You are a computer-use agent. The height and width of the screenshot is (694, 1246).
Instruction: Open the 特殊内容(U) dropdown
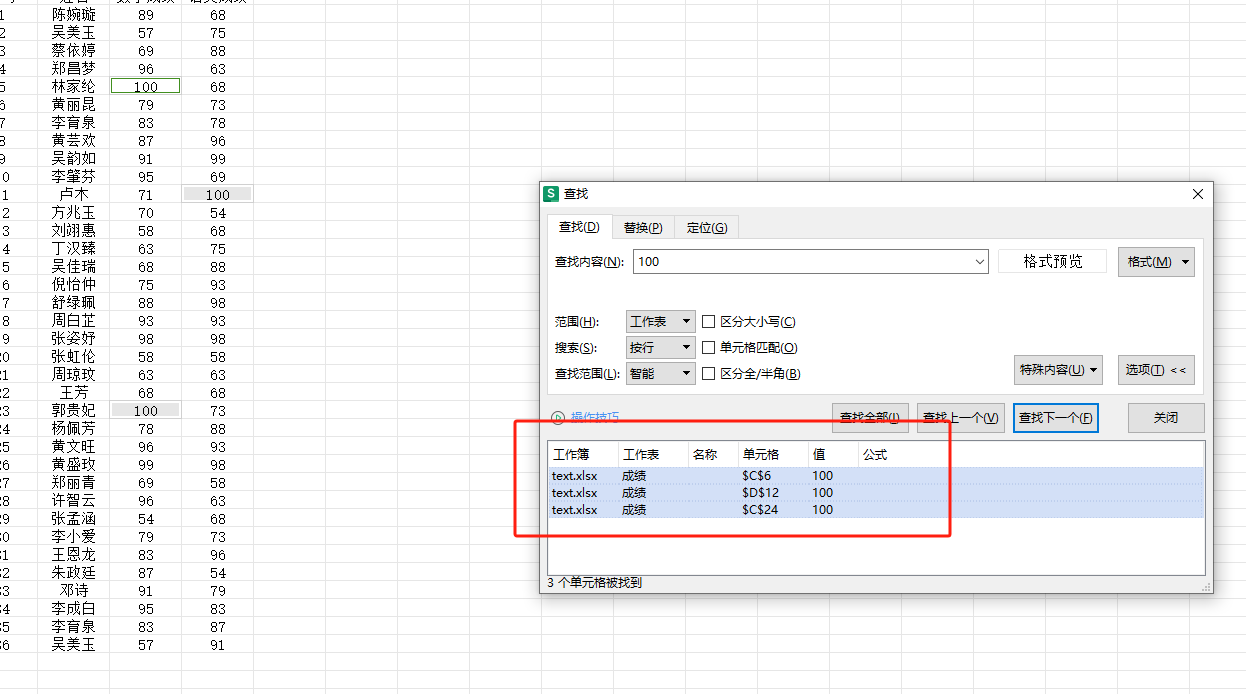click(1058, 370)
